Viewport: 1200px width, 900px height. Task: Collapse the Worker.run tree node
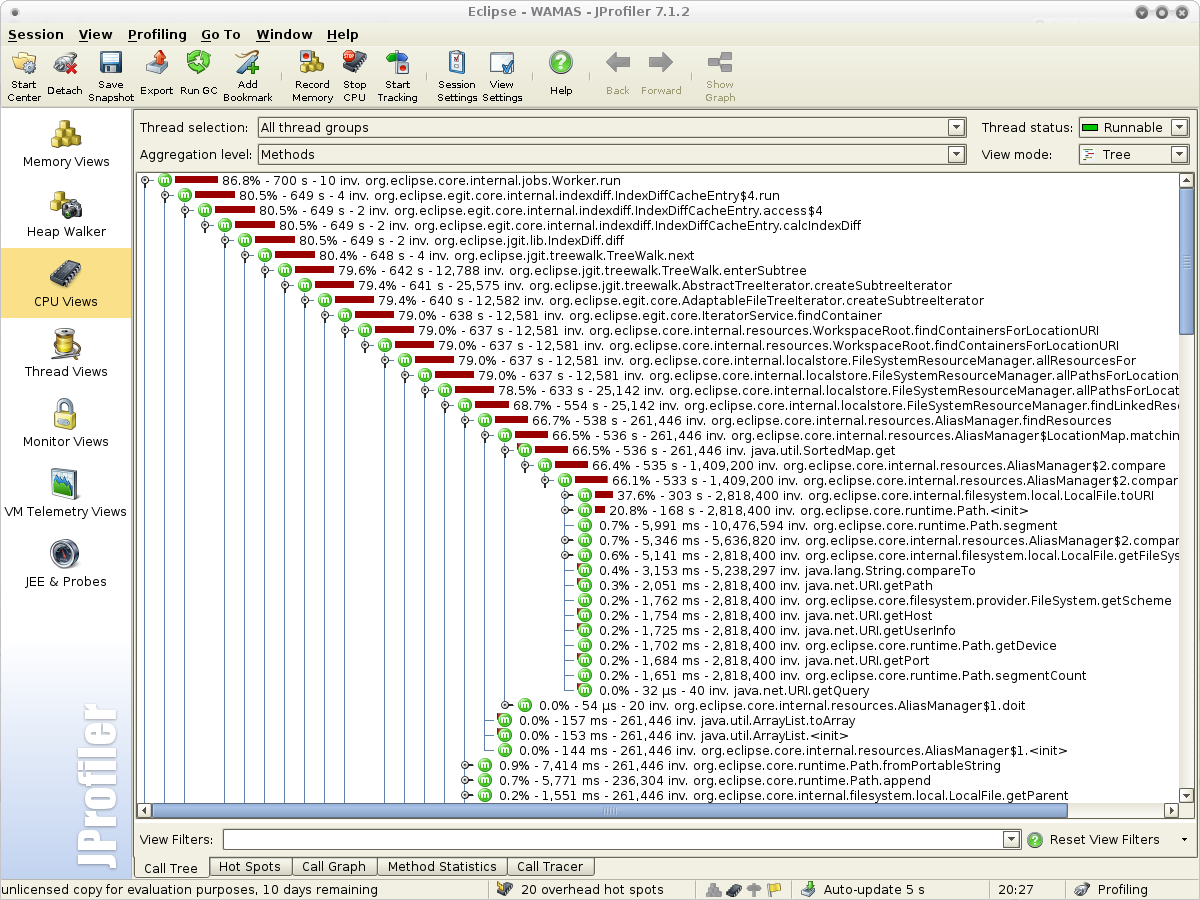pos(145,181)
